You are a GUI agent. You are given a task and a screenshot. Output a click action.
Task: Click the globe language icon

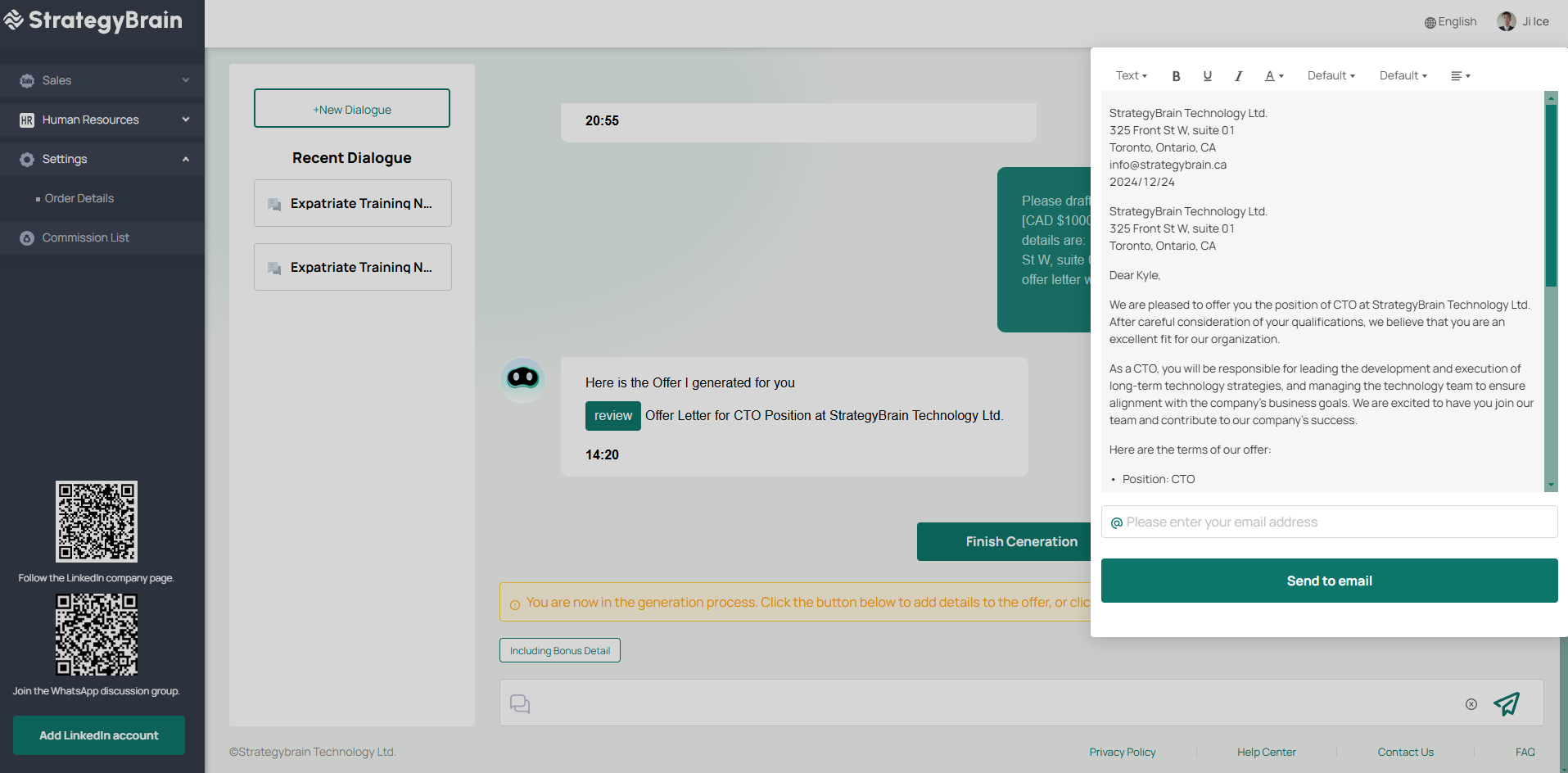point(1430,23)
